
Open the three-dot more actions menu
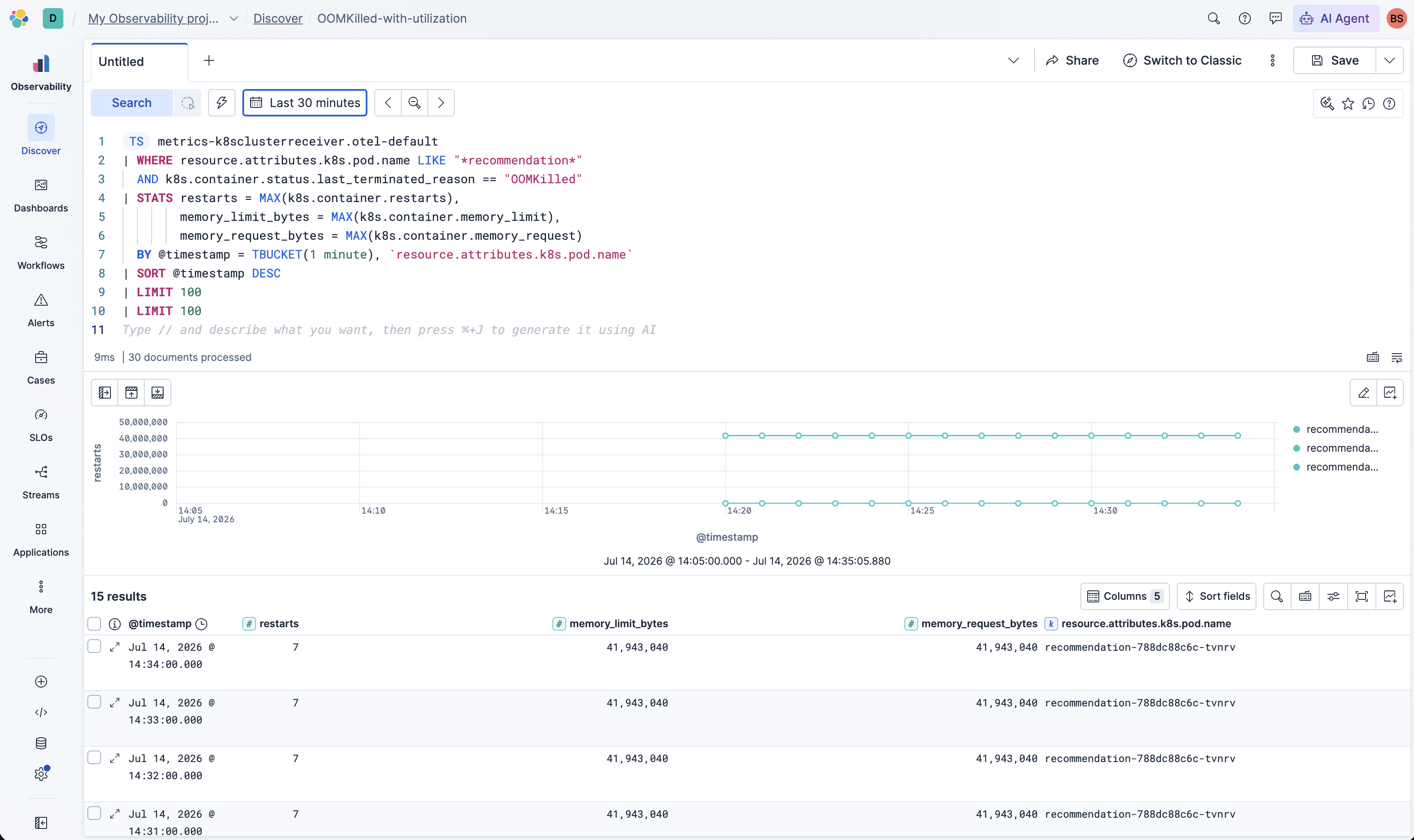(x=1273, y=60)
